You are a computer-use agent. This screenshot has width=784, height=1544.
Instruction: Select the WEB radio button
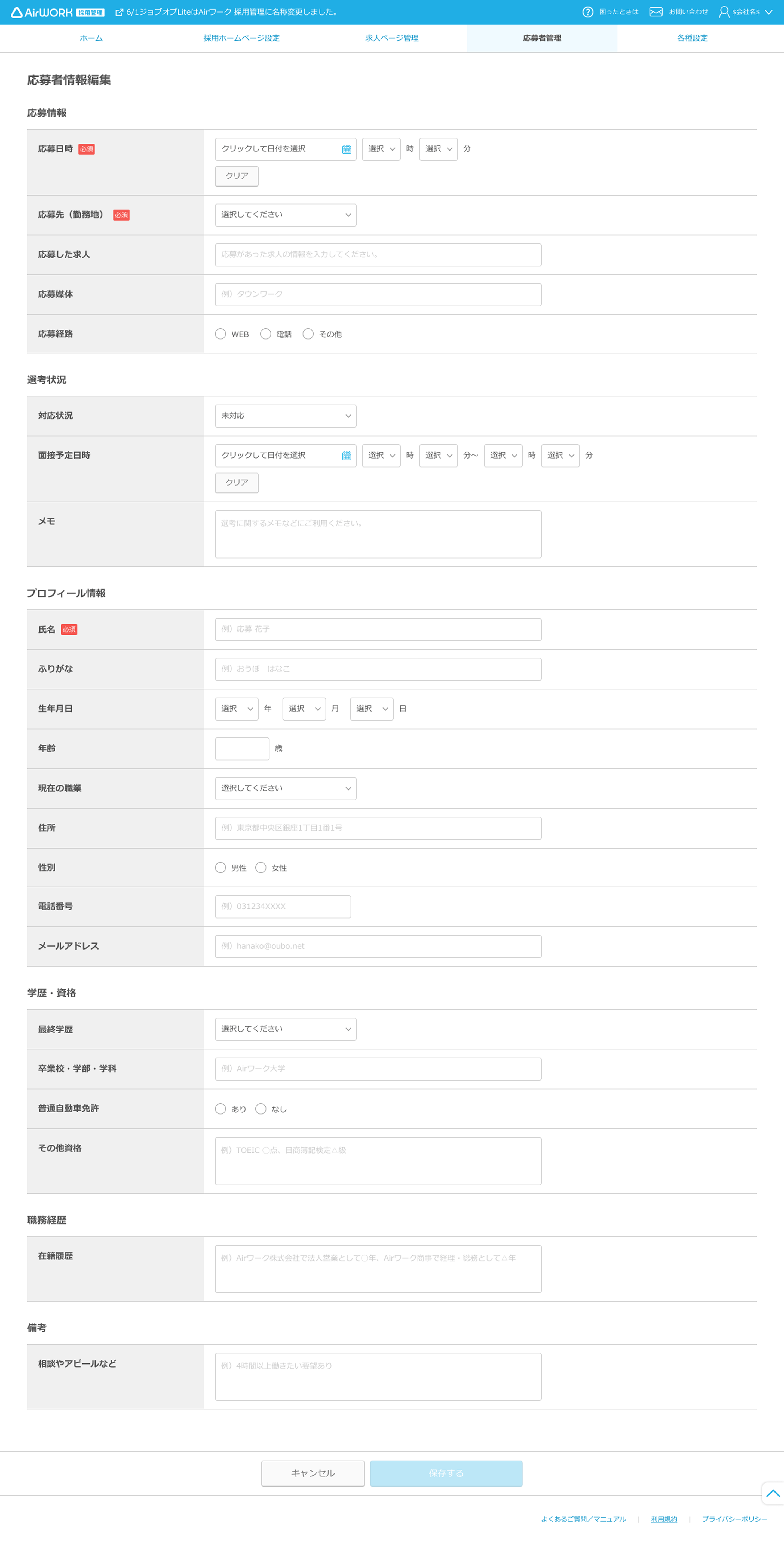click(x=220, y=334)
